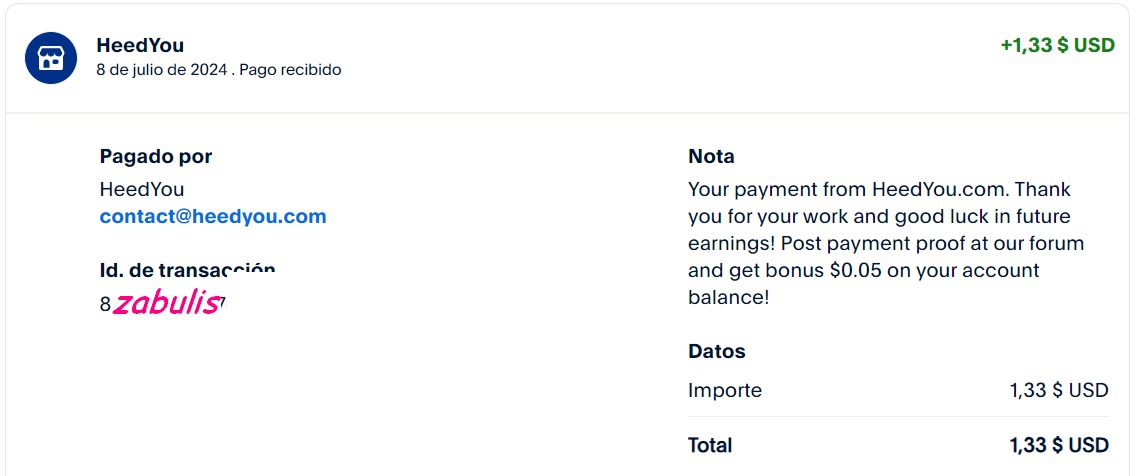1136x476 pixels.
Task: Click the Importe row label
Action: coord(724,391)
